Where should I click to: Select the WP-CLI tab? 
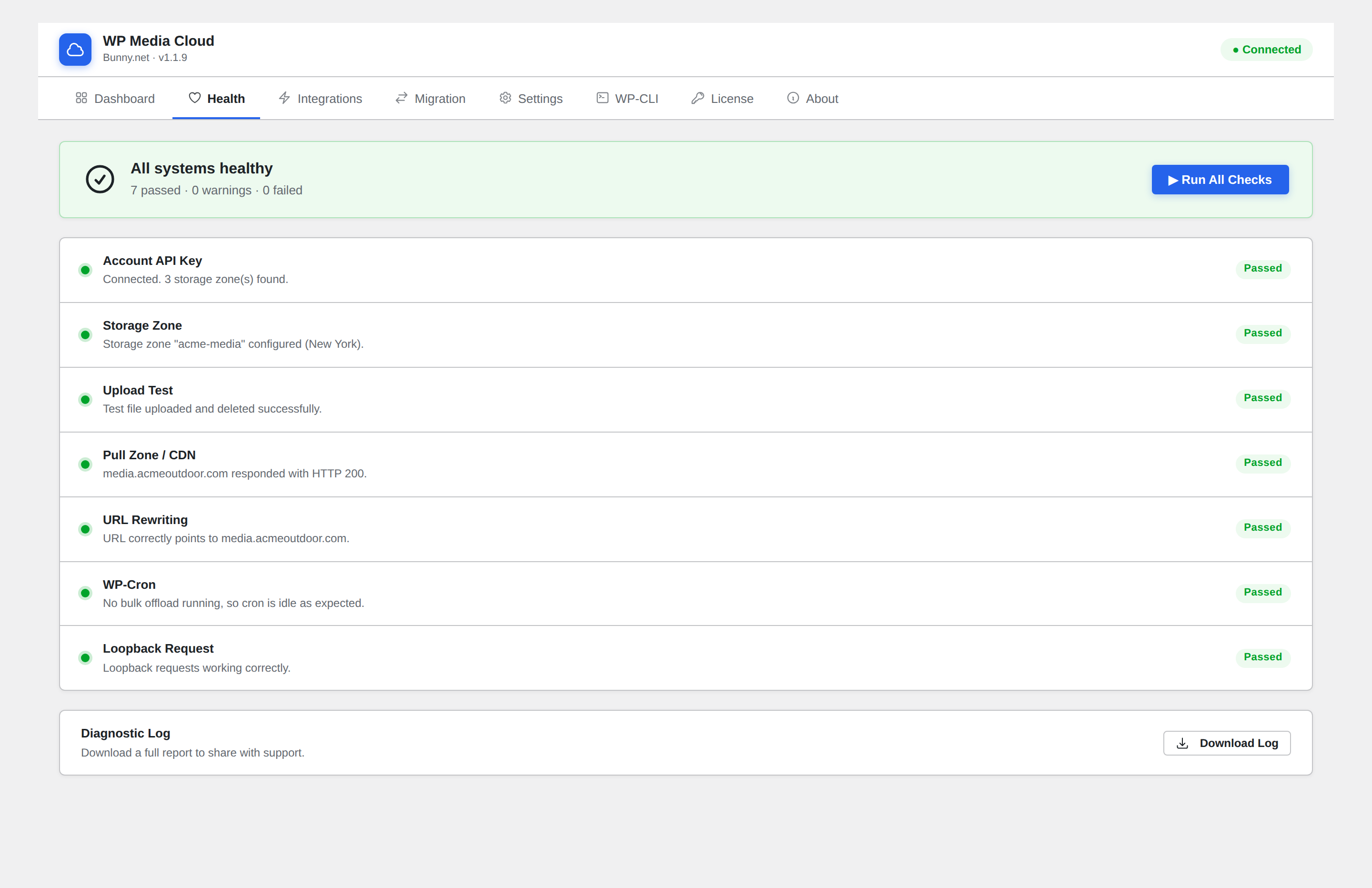coord(627,99)
